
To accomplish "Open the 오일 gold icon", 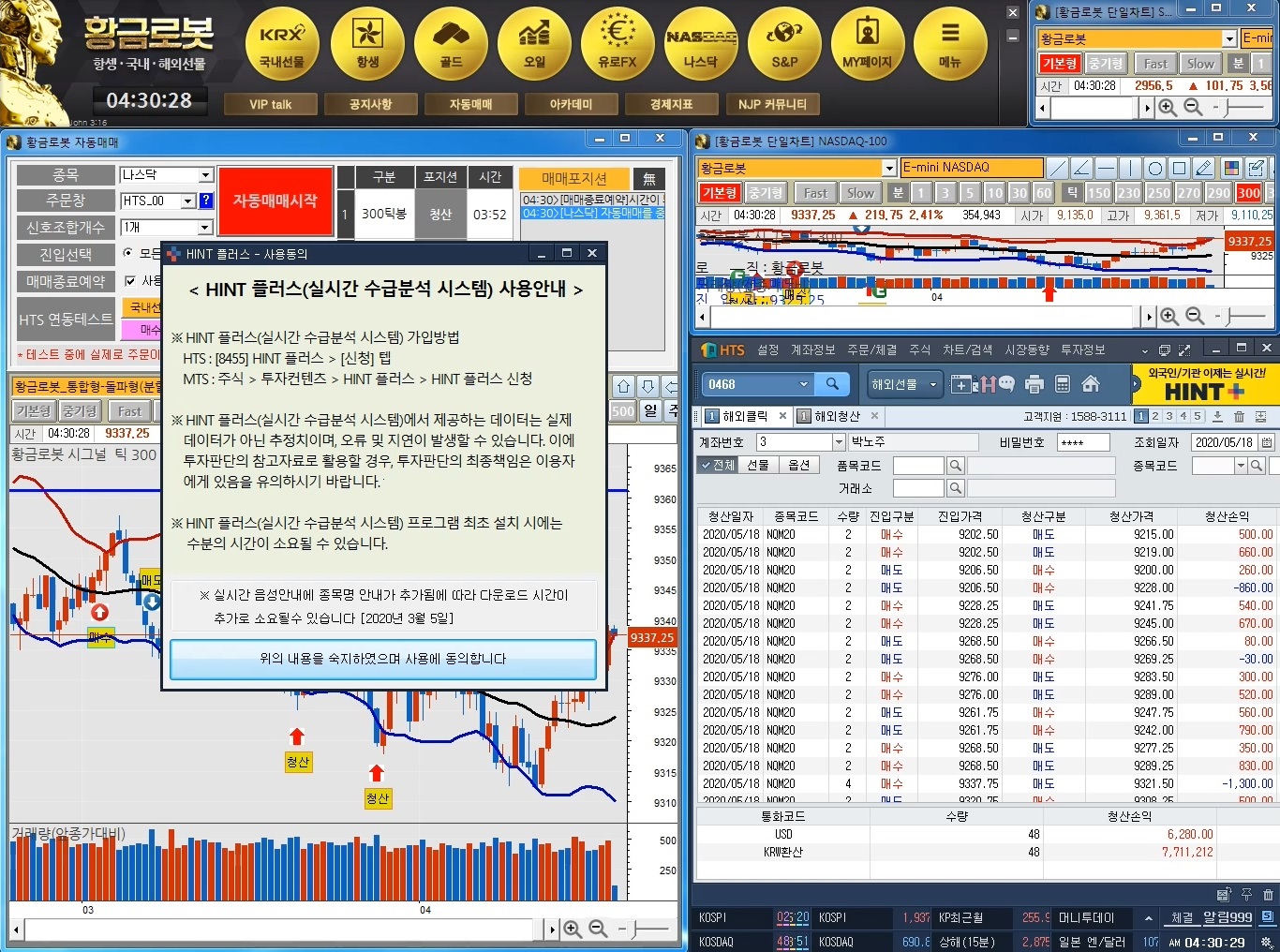I will tap(534, 44).
